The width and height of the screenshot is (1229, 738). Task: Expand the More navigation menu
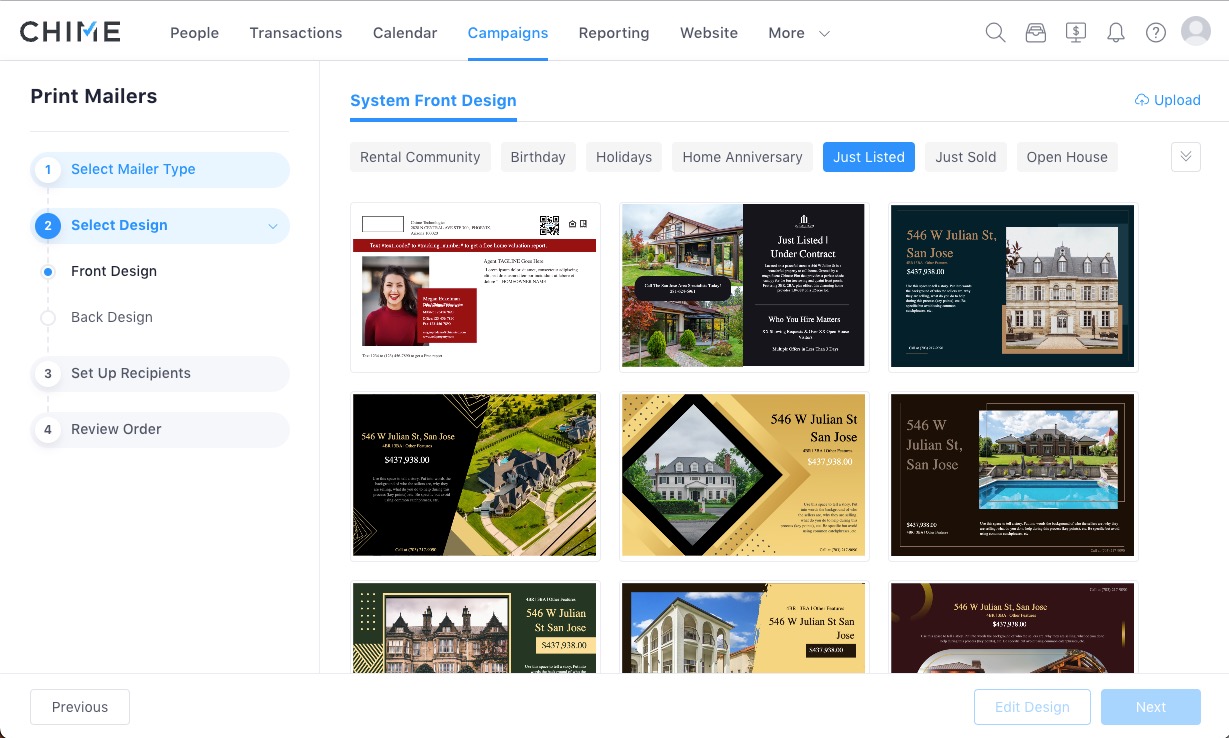point(799,33)
